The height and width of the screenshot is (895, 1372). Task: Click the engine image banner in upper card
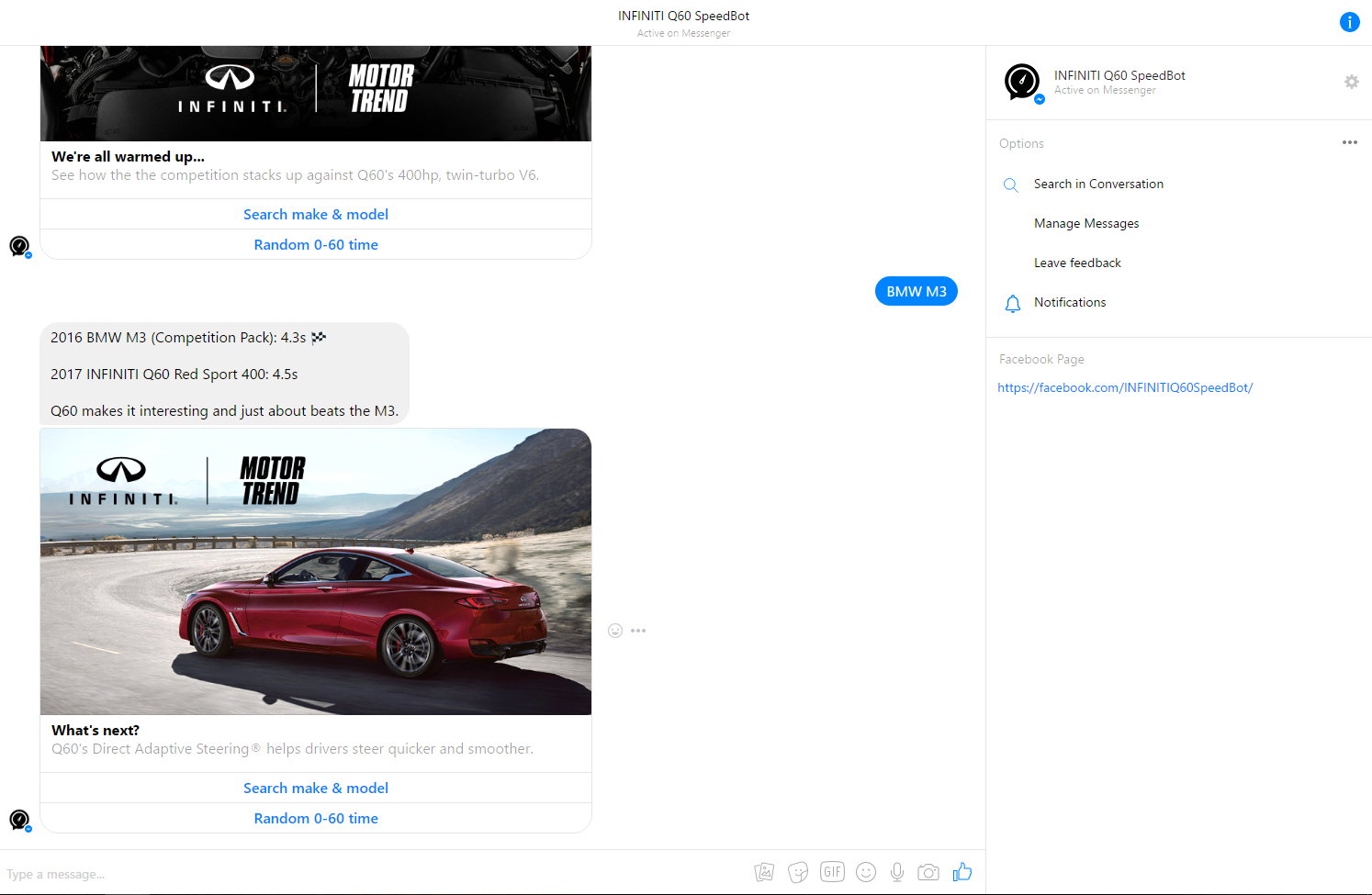pos(316,93)
